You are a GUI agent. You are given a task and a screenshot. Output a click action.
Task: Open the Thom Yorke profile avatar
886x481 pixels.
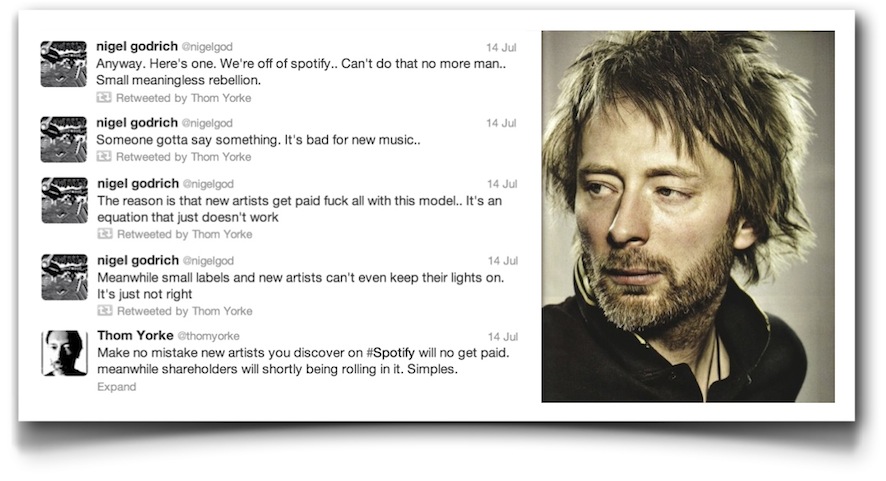pyautogui.click(x=64, y=353)
